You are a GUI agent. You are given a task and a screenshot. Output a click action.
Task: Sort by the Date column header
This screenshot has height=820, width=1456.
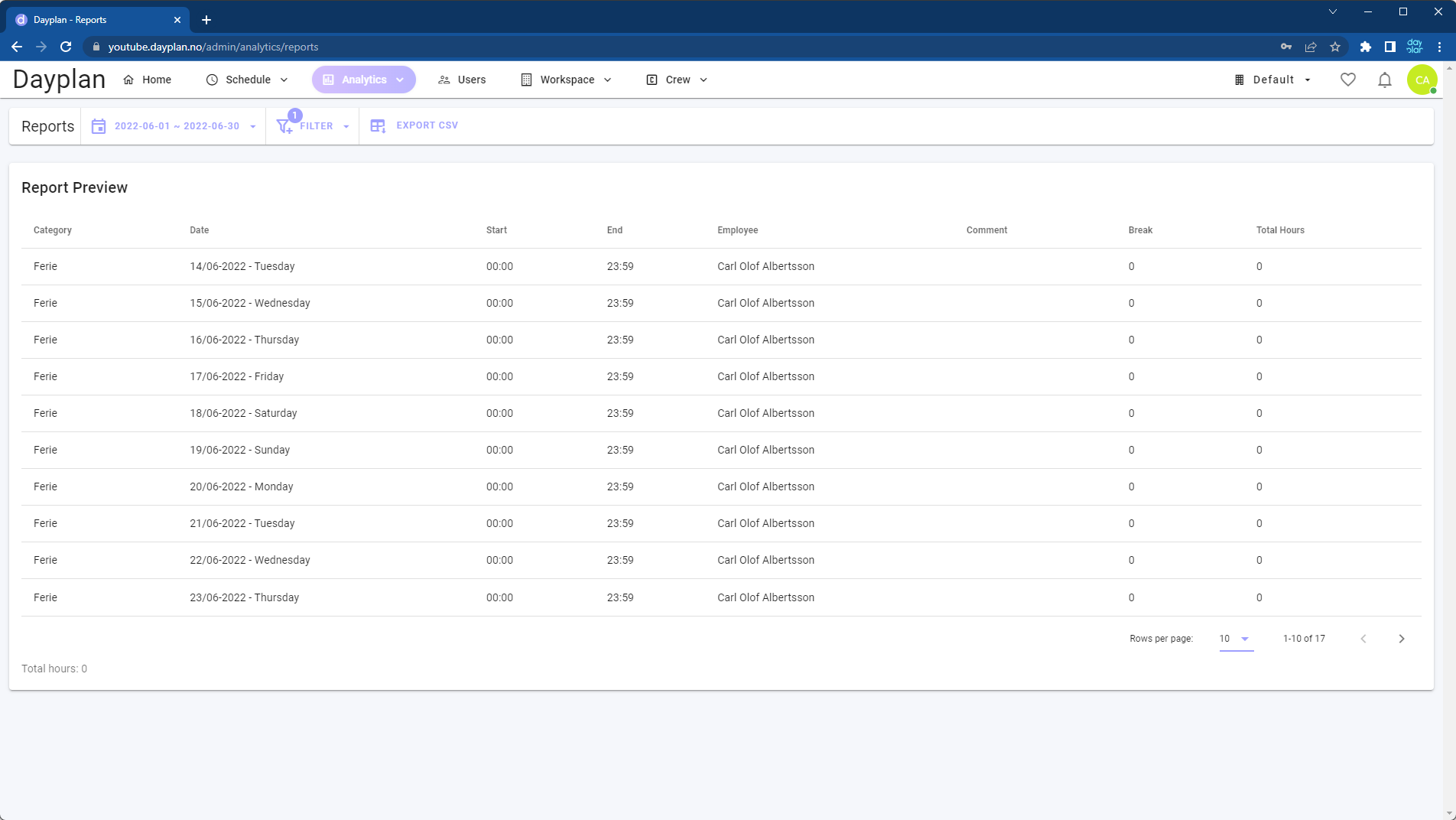tap(200, 230)
